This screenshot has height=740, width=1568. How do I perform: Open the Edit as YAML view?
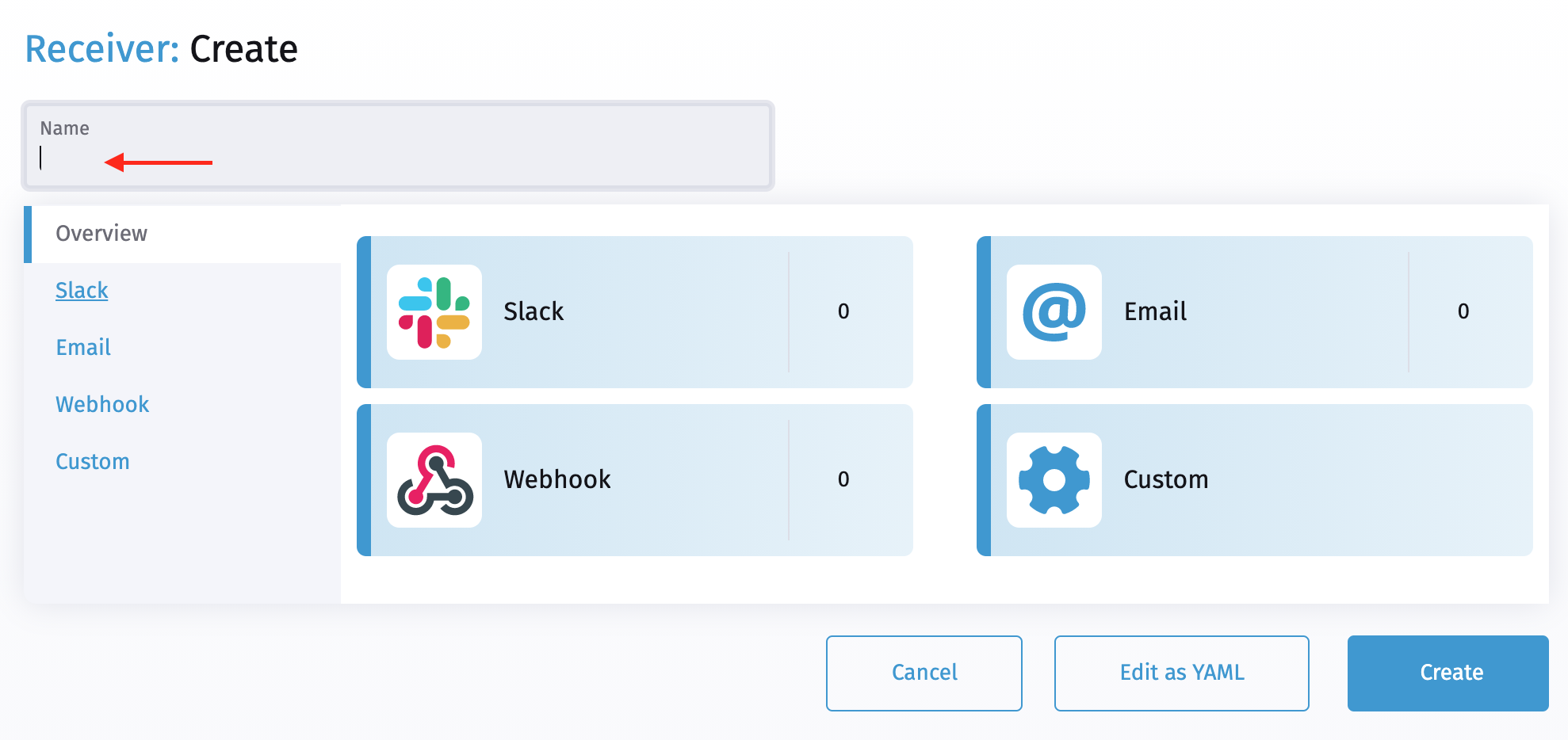(1181, 673)
